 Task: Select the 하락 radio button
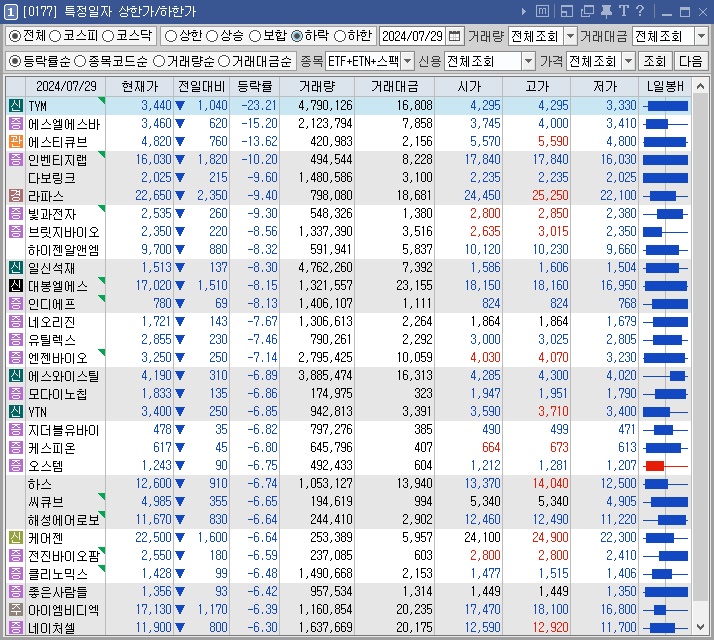297,36
